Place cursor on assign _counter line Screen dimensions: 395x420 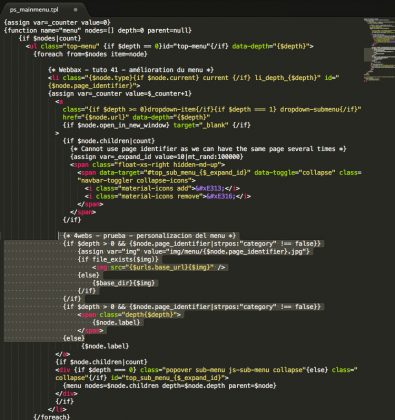(x=57, y=22)
